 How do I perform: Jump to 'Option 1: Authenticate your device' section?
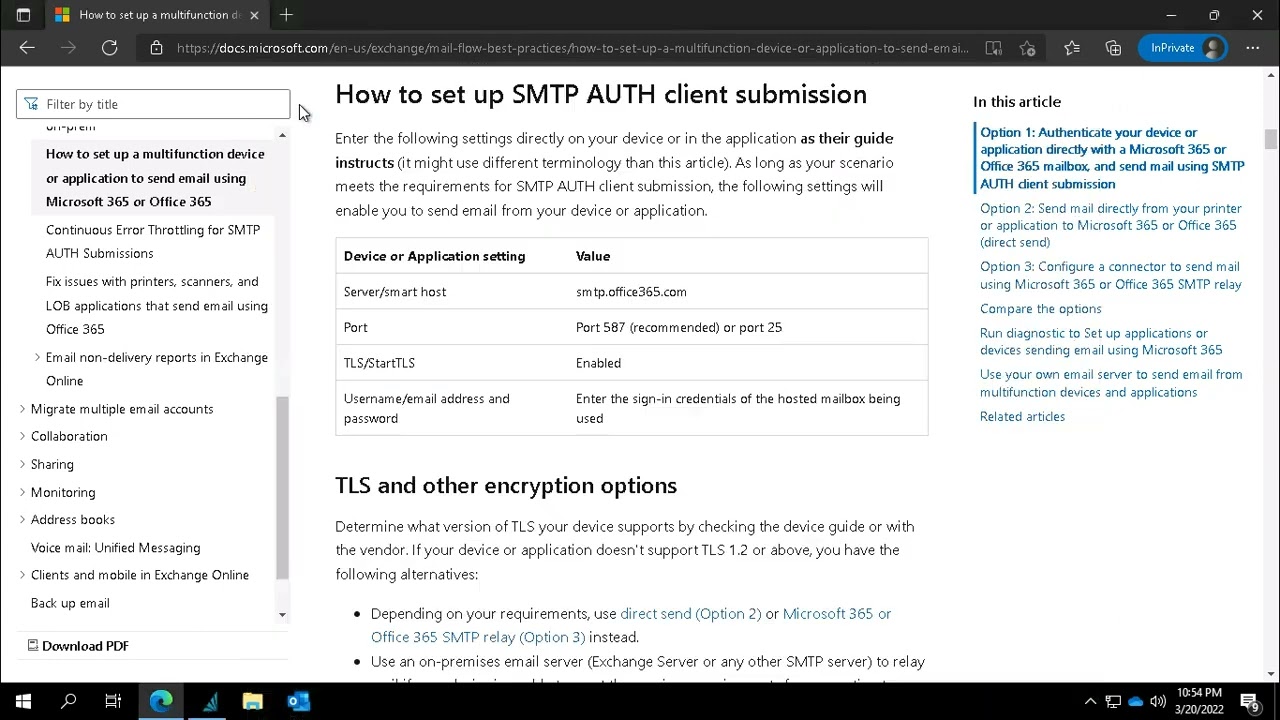[1112, 158]
